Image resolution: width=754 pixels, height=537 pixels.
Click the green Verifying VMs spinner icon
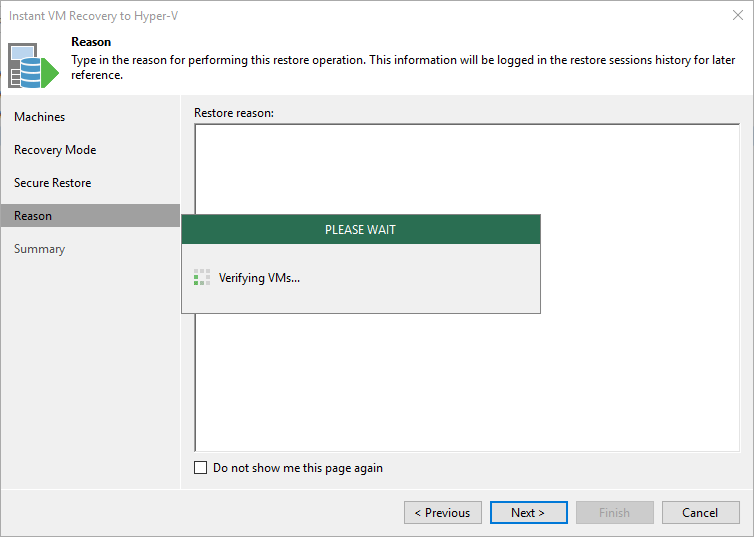point(202,277)
